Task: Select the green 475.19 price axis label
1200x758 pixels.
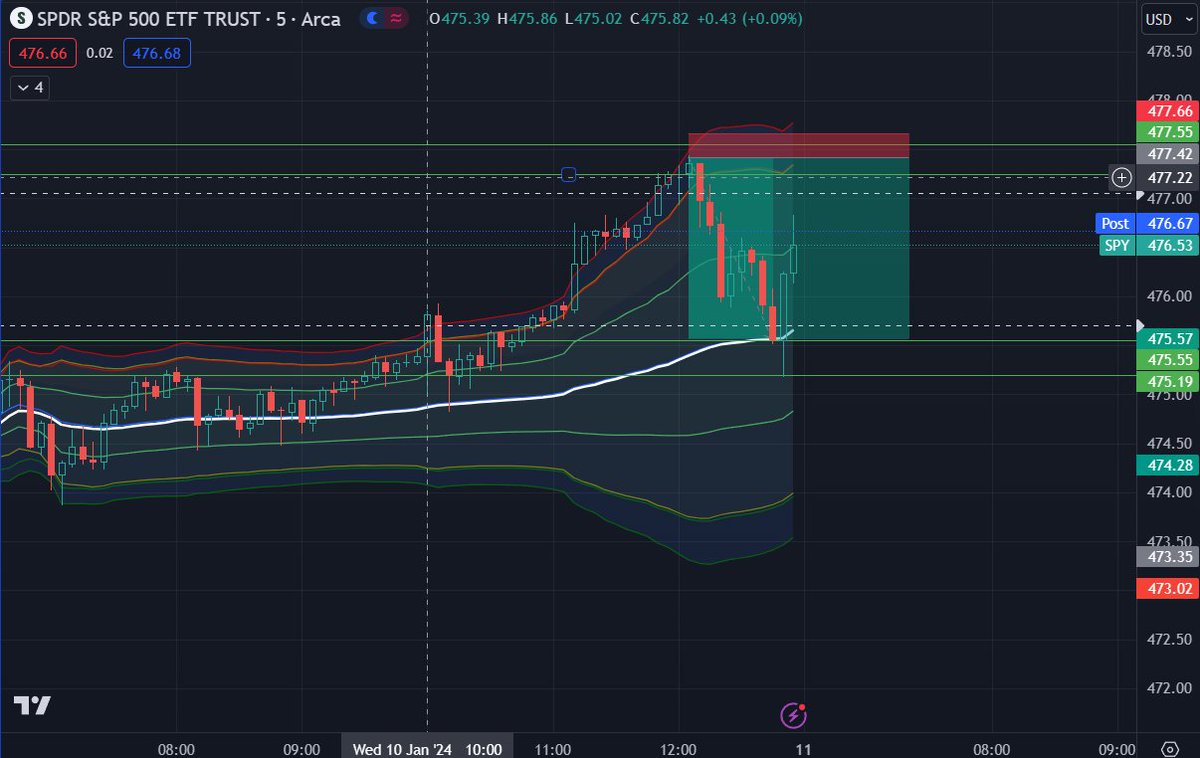Action: (1168, 381)
